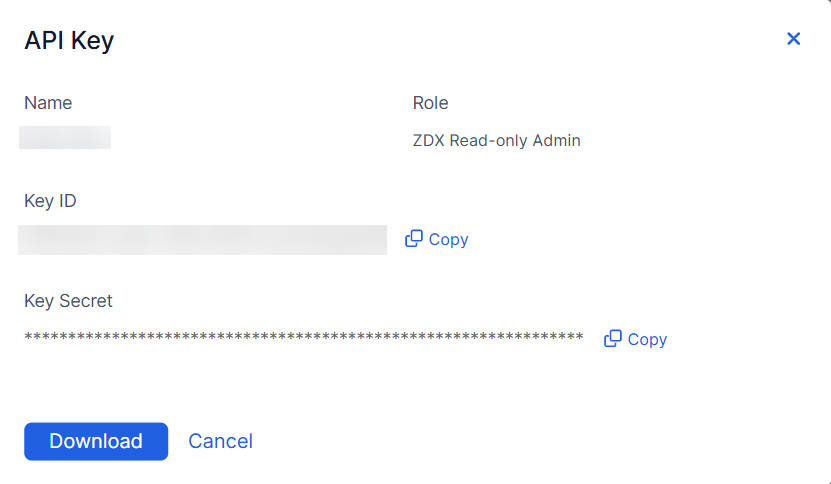Copy the hidden Key Secret to clipboard
831x484 pixels.
tap(636, 340)
